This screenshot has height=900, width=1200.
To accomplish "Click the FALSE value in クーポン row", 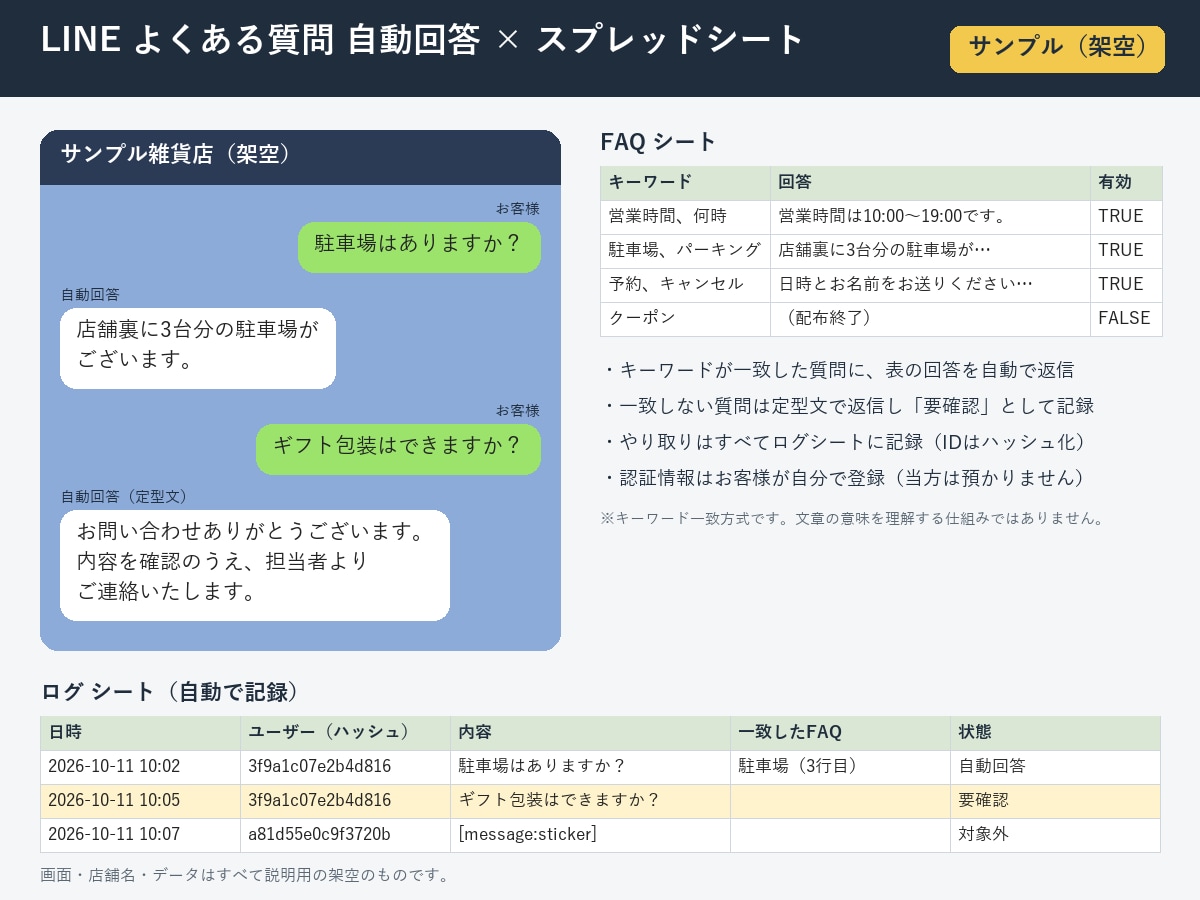I will pos(1126,319).
